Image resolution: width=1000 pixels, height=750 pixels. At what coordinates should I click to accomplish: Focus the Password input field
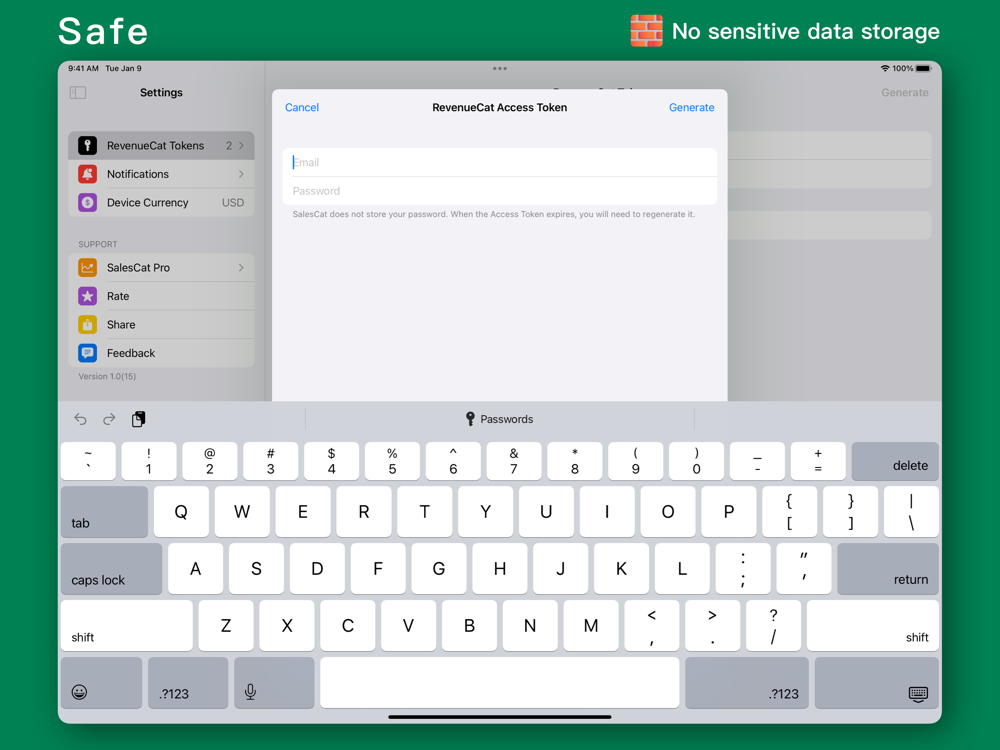(500, 191)
